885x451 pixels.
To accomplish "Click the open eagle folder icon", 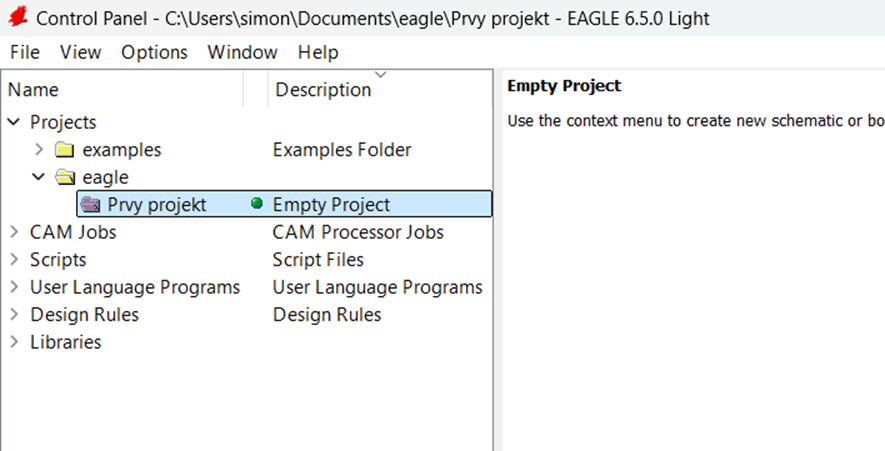I will 65,177.
